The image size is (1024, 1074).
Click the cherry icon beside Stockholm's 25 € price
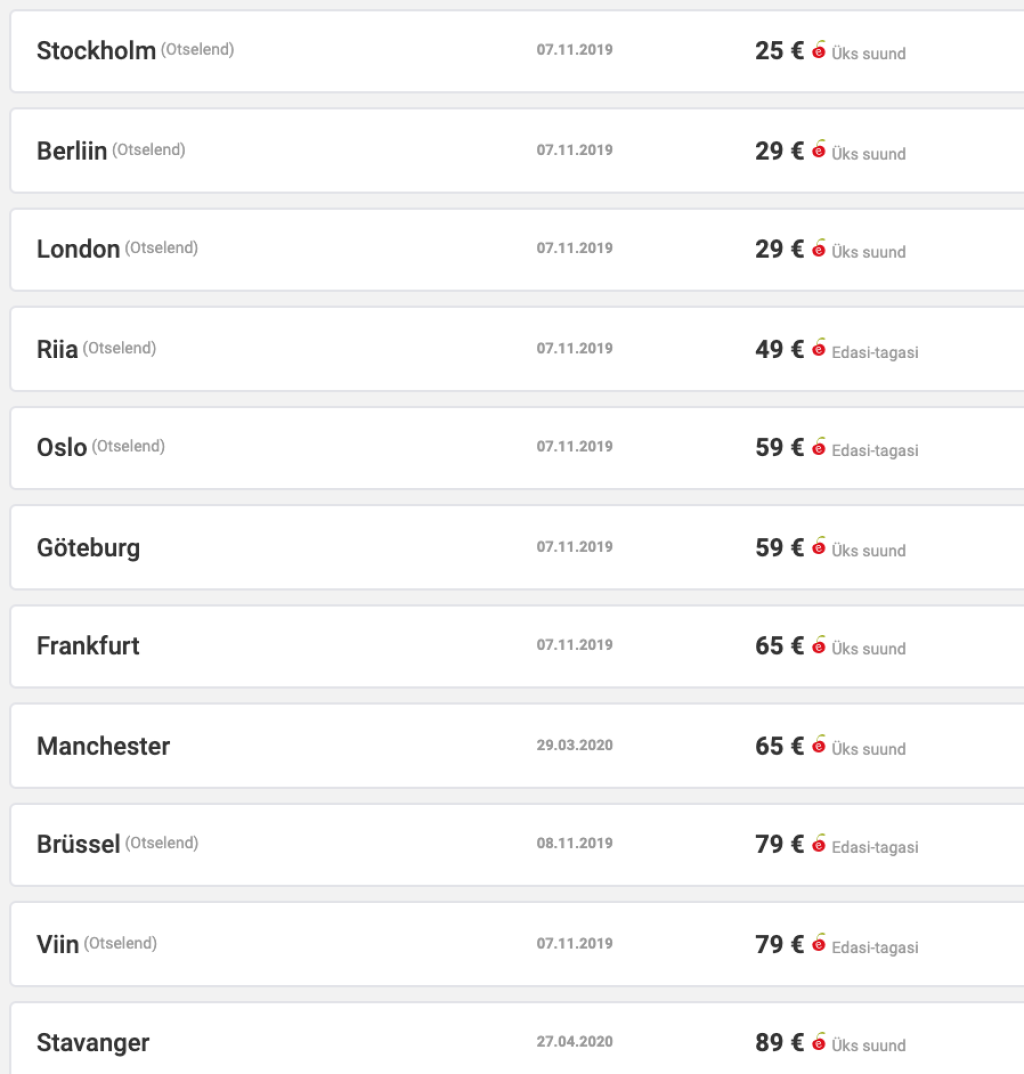[819, 51]
